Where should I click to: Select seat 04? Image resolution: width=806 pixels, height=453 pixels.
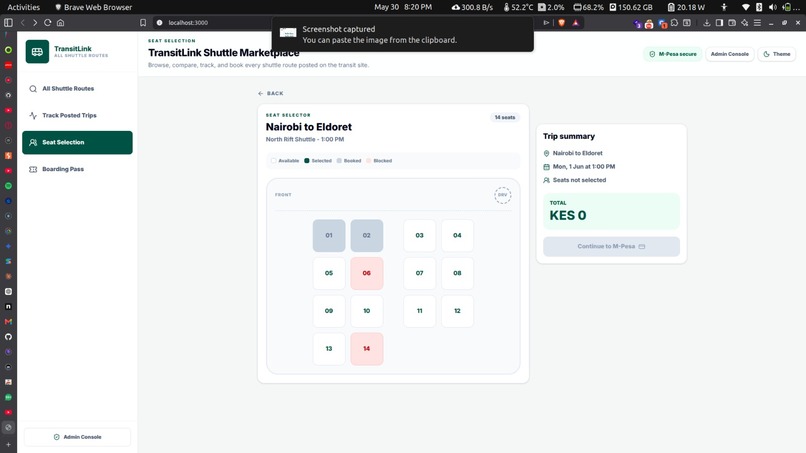[457, 235]
